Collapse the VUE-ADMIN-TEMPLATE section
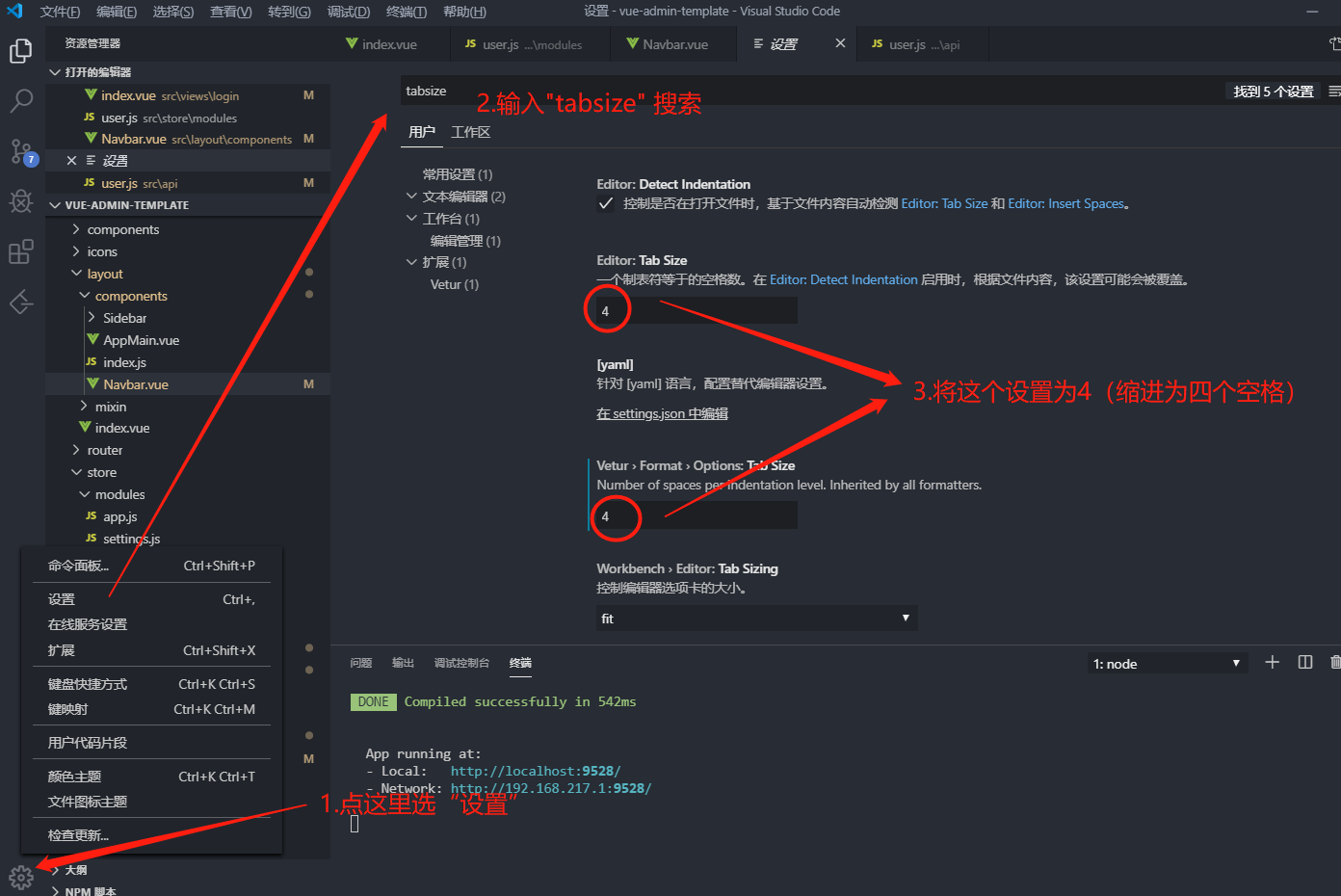 tap(55, 205)
